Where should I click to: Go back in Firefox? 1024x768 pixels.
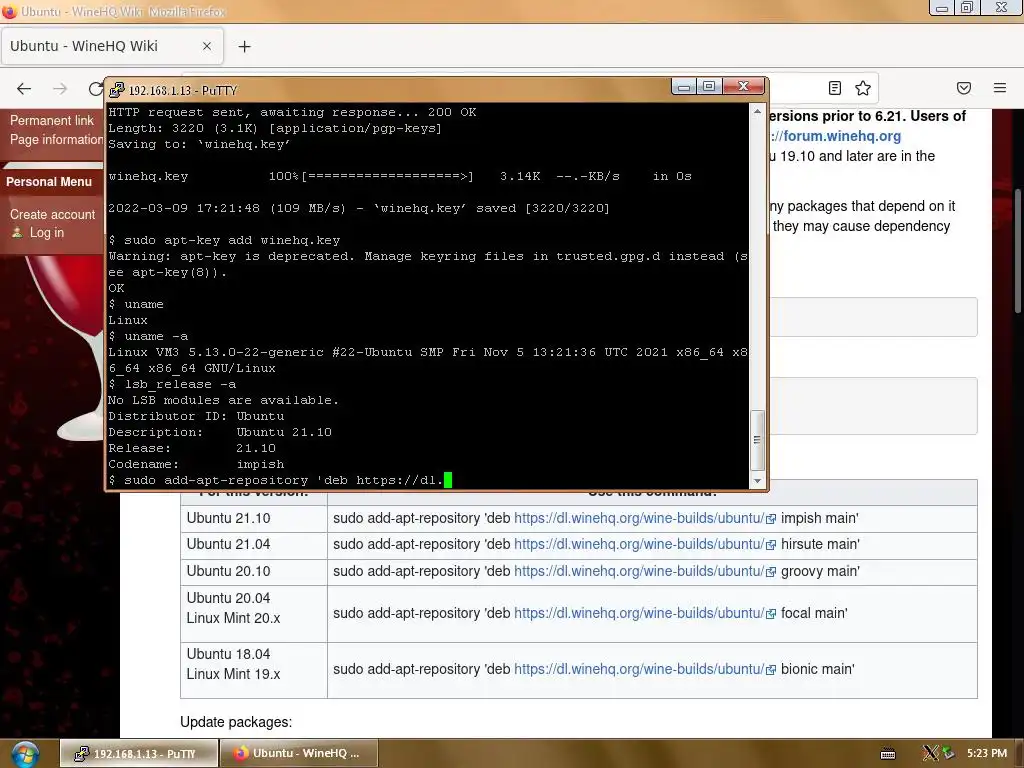point(24,88)
